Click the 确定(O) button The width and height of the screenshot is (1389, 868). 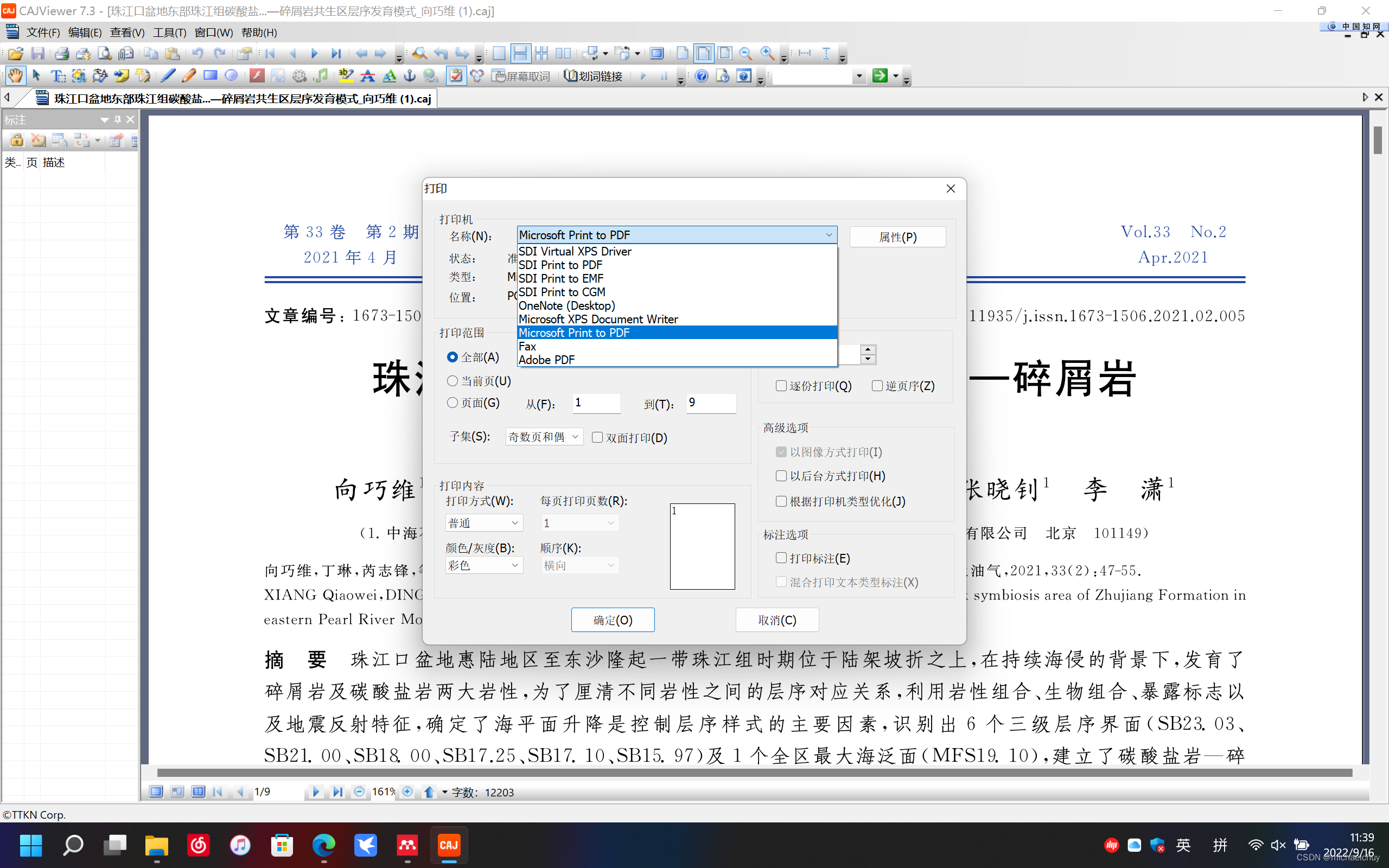613,620
